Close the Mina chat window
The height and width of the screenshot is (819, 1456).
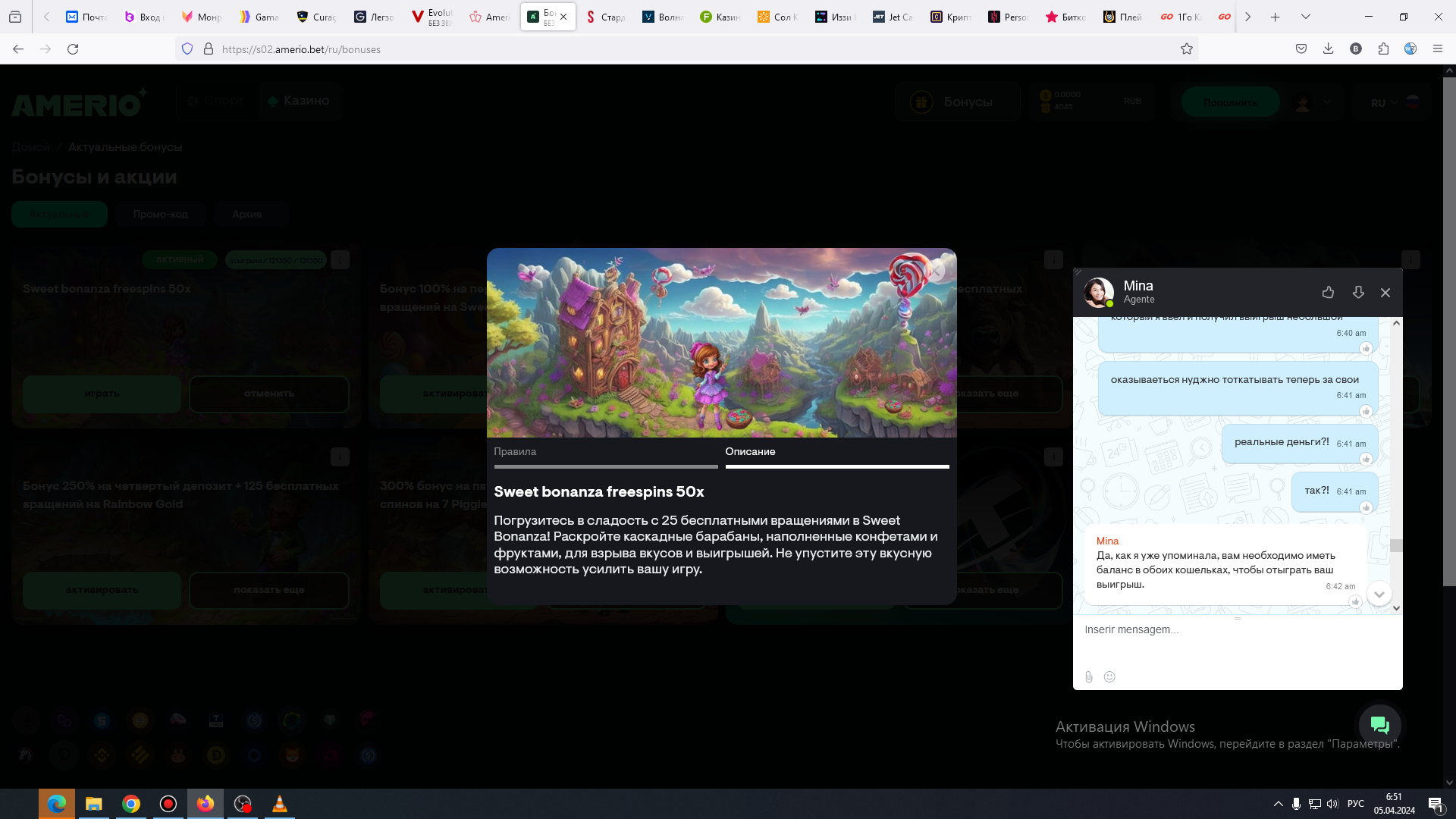point(1385,293)
